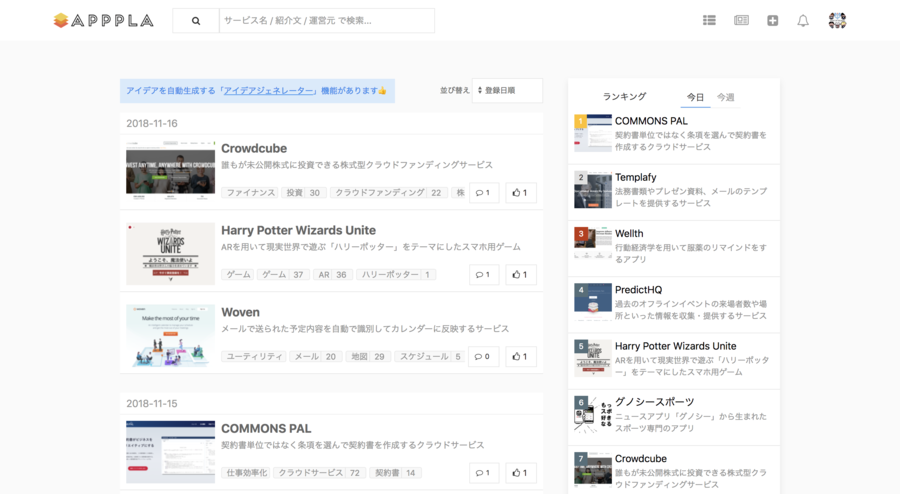Open the news card icon in header
This screenshot has width=900, height=494.
[x=741, y=21]
